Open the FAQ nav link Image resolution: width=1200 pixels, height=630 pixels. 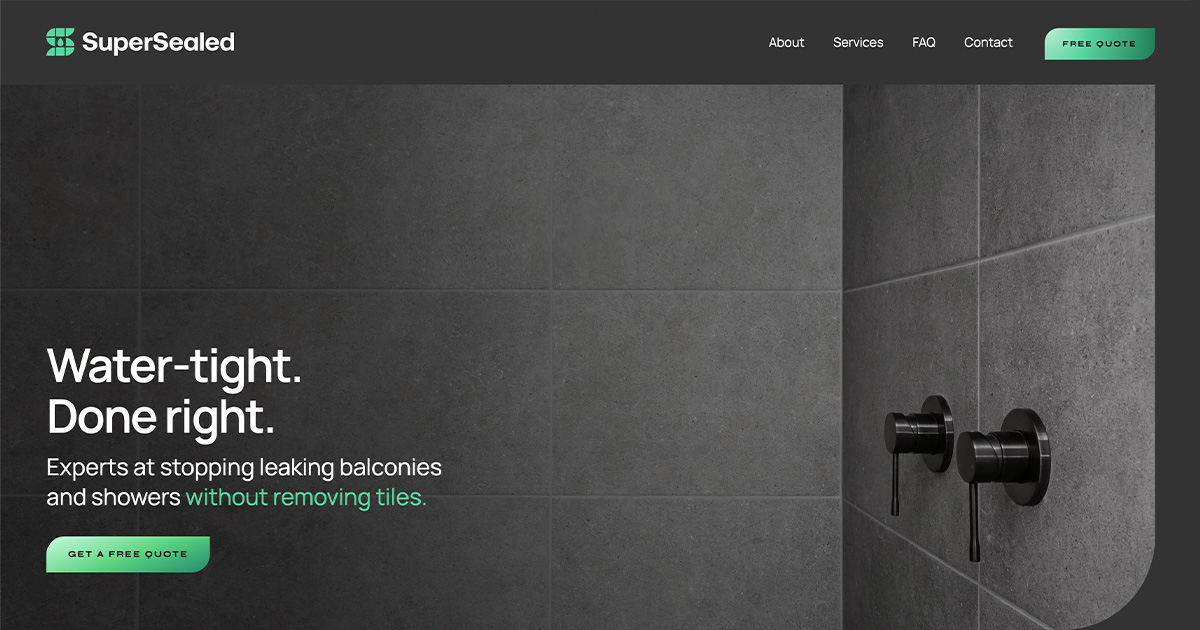pos(924,42)
